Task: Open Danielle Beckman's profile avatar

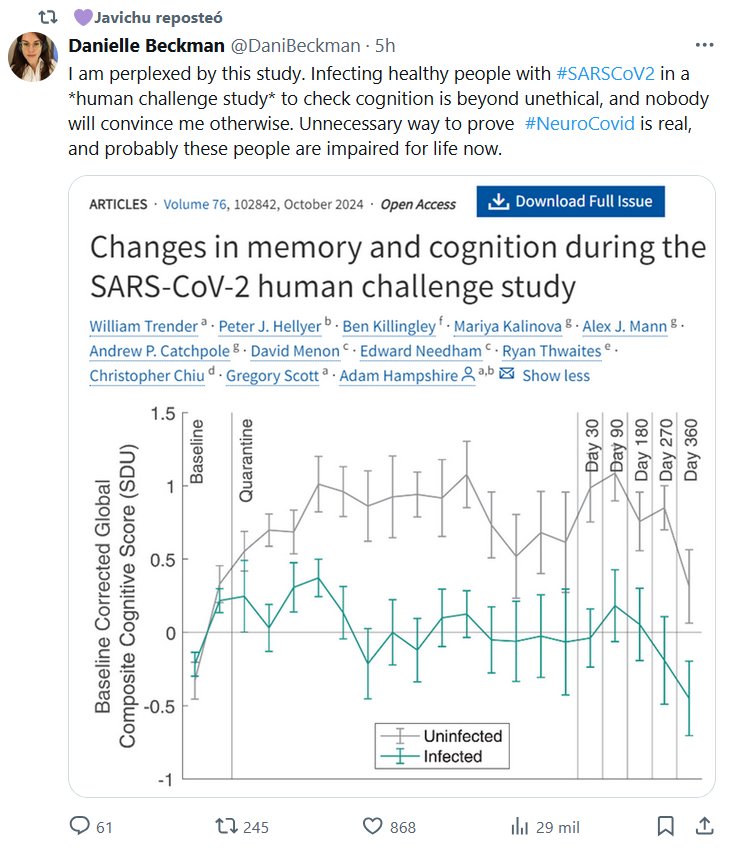Action: click(33, 57)
